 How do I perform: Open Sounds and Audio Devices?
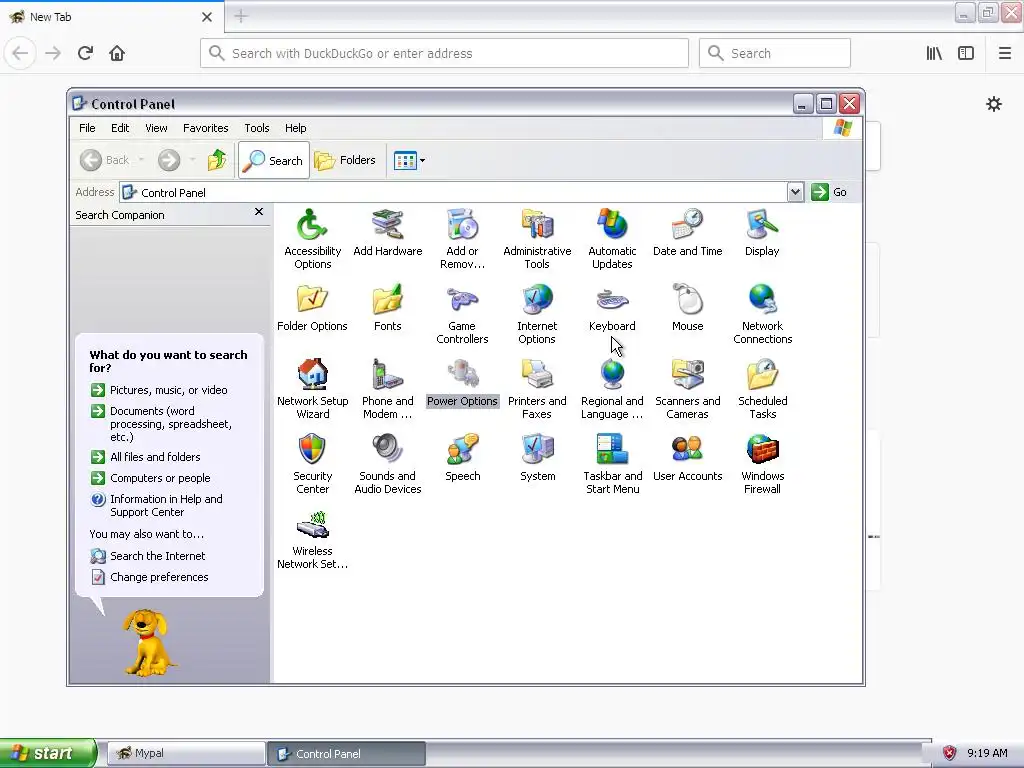pos(387,464)
